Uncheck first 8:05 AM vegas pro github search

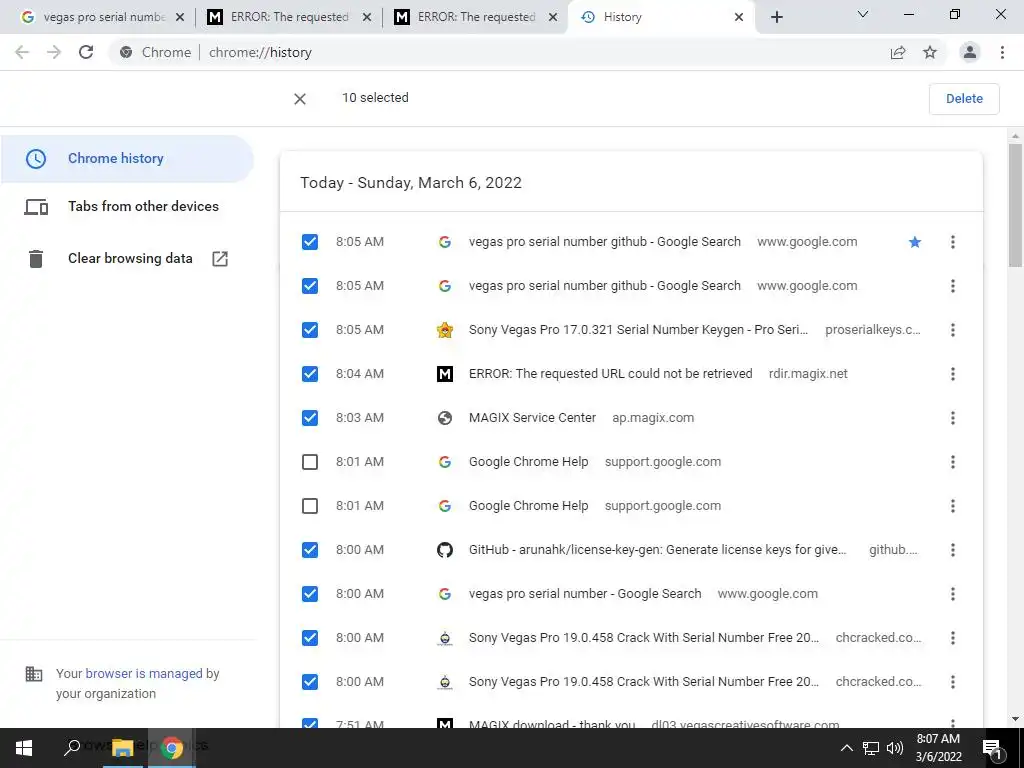(310, 242)
